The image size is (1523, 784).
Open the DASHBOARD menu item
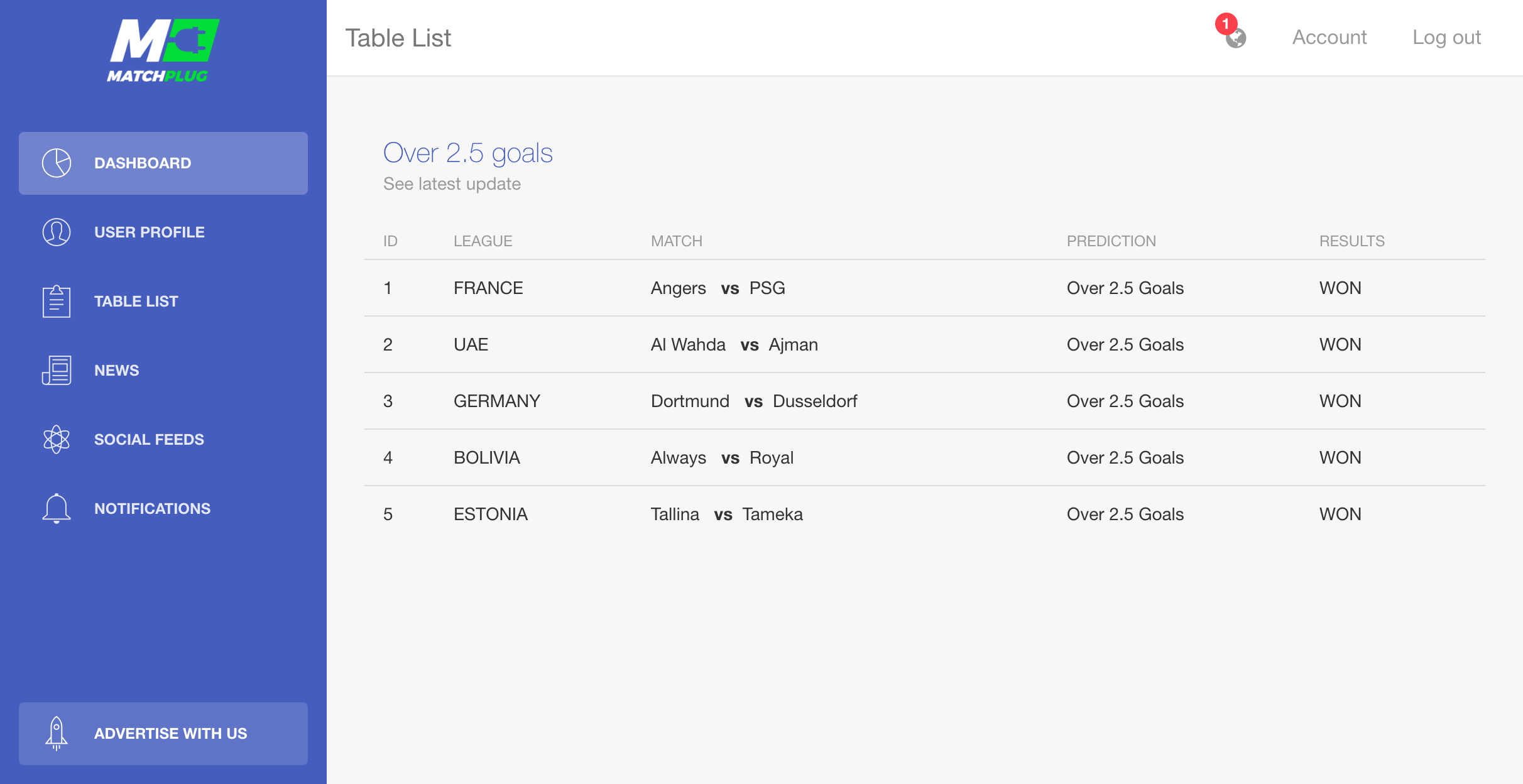pos(163,163)
